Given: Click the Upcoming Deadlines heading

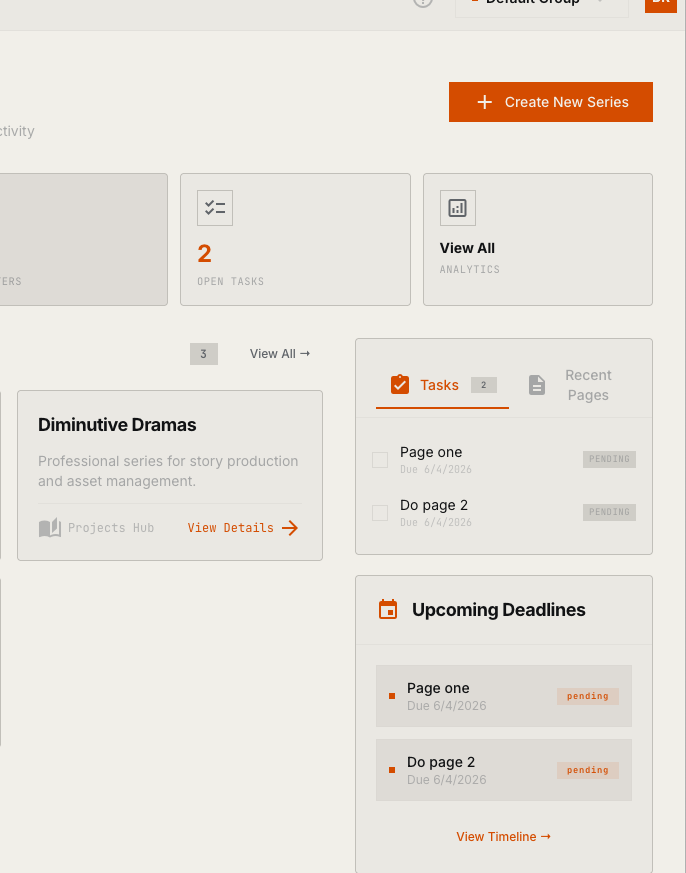Looking at the screenshot, I should (x=498, y=610).
